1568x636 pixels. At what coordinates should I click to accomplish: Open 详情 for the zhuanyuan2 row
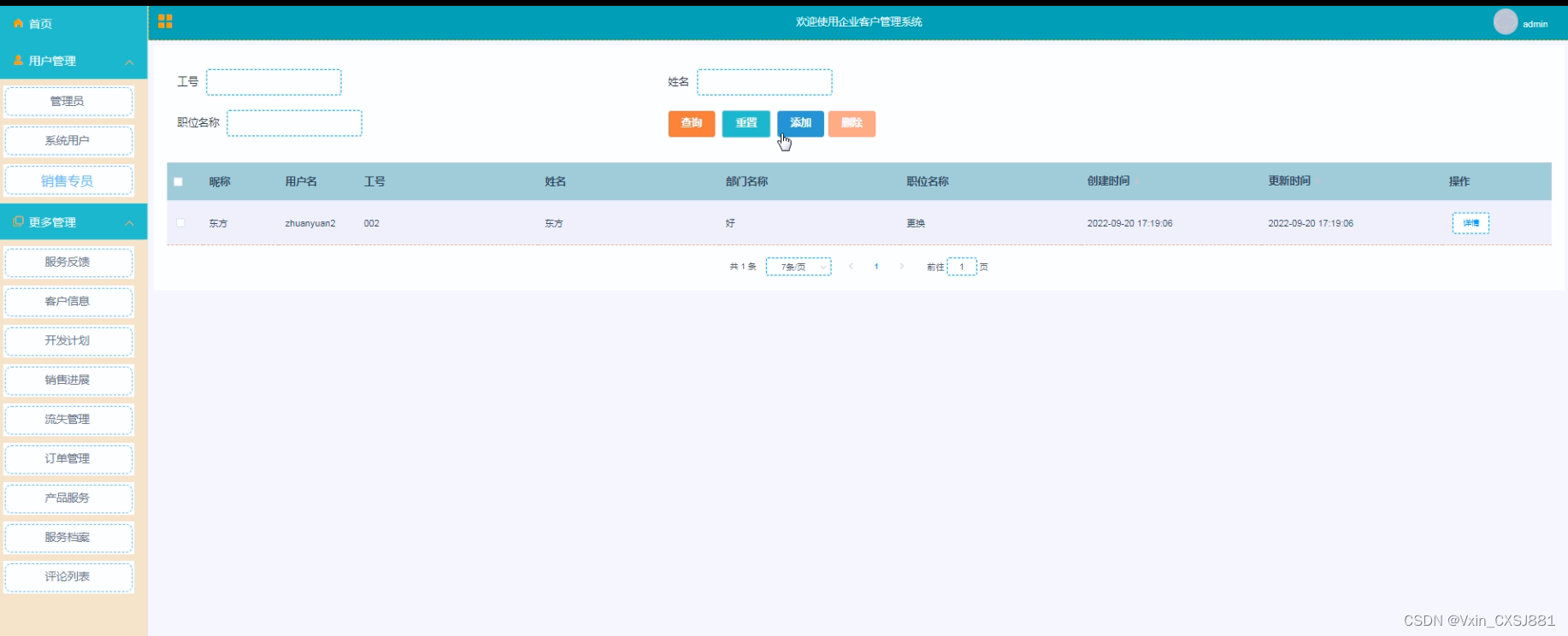1471,223
